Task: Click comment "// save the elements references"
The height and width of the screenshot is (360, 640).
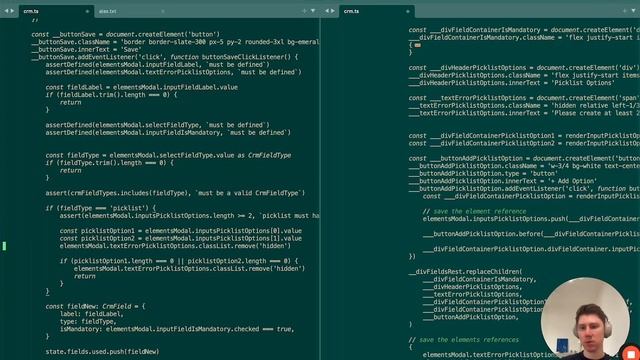Action: pos(464,340)
